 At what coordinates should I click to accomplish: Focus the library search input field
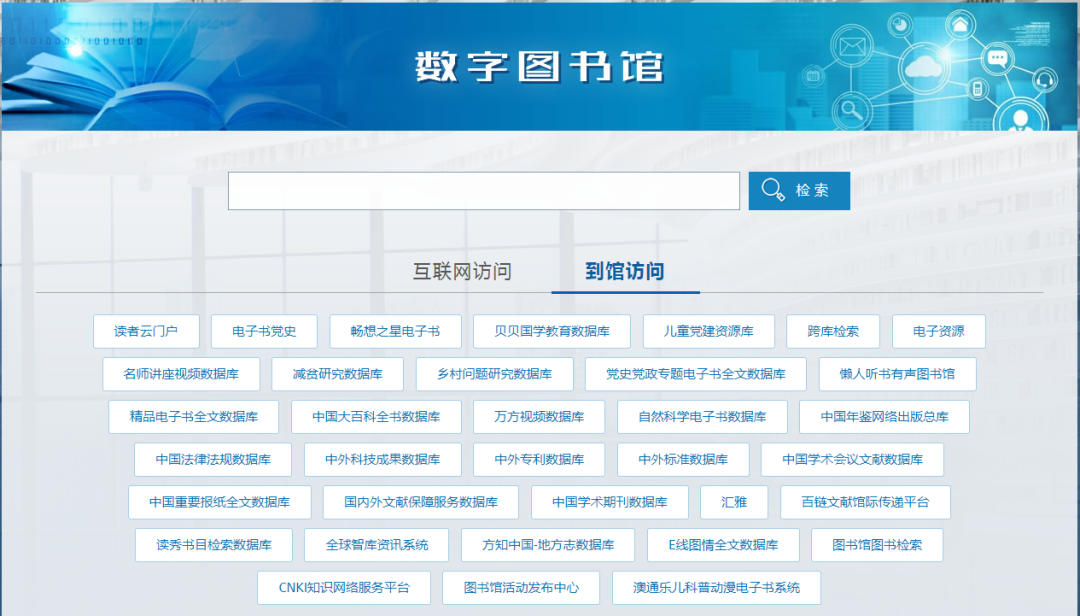pyautogui.click(x=484, y=191)
